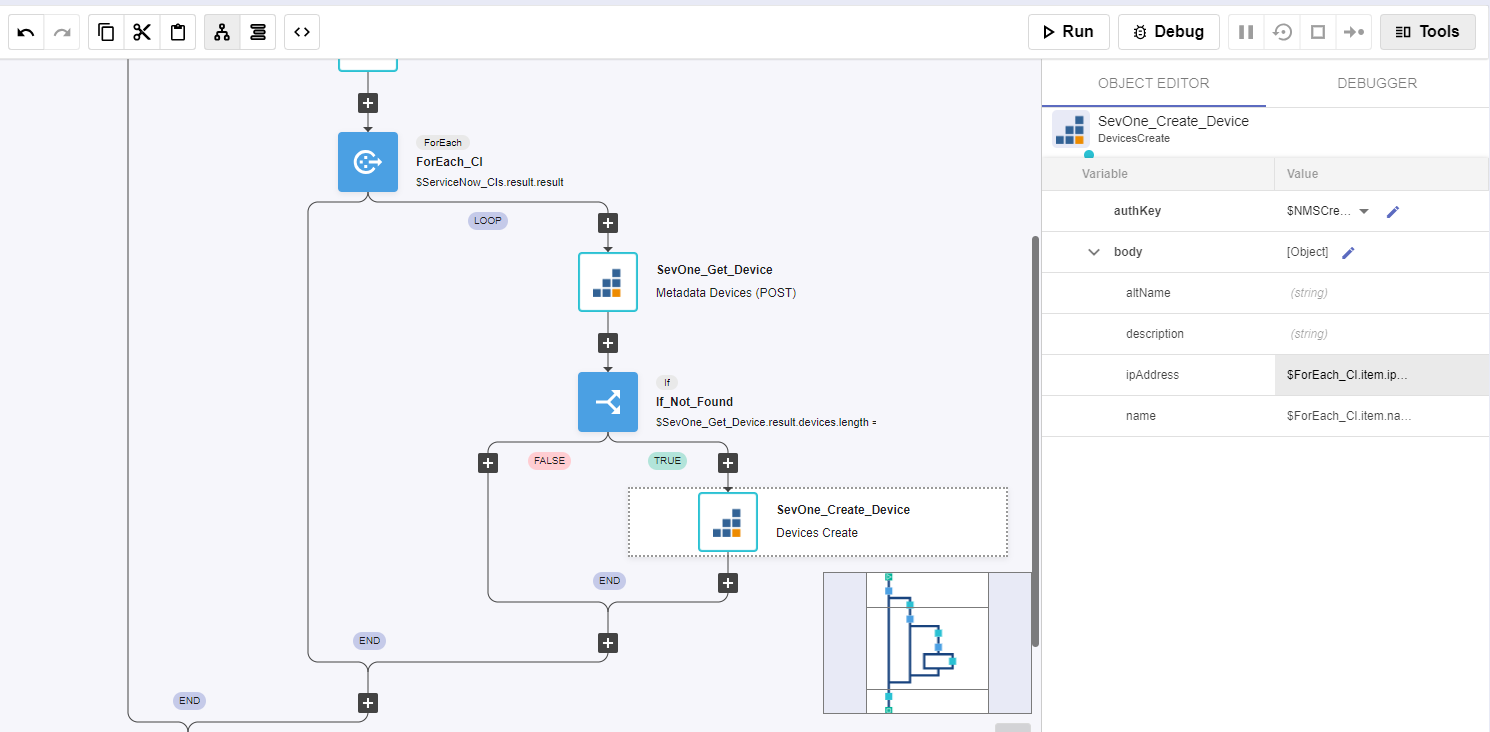Select the If_Not_Found condition block icon

608,402
